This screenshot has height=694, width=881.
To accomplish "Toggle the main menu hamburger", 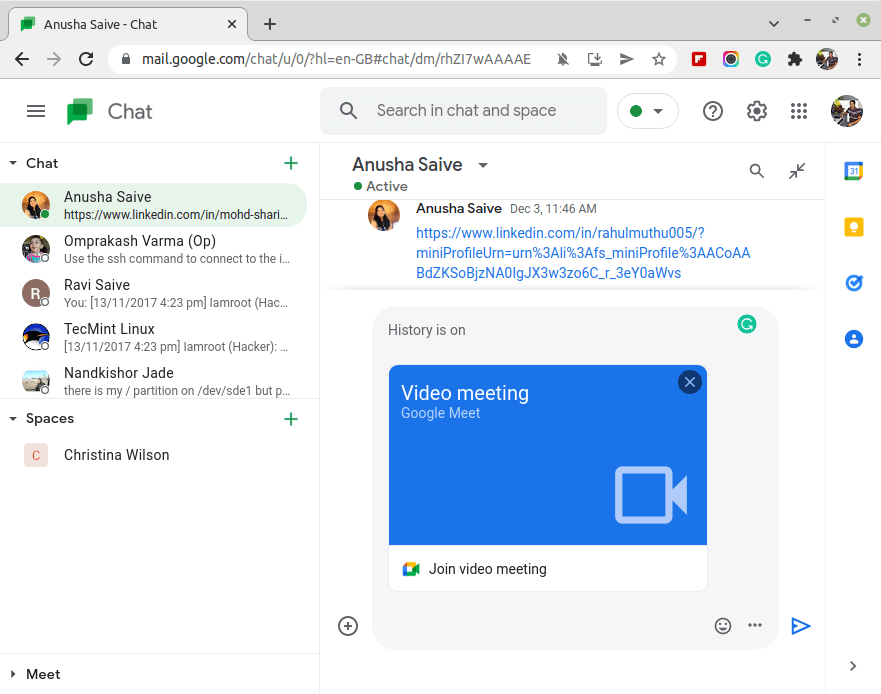I will 36,111.
